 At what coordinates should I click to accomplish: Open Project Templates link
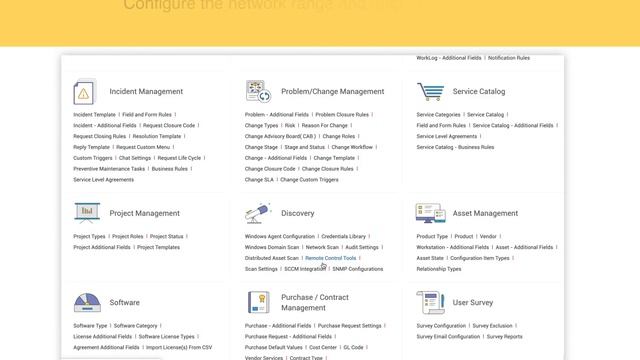click(158, 247)
